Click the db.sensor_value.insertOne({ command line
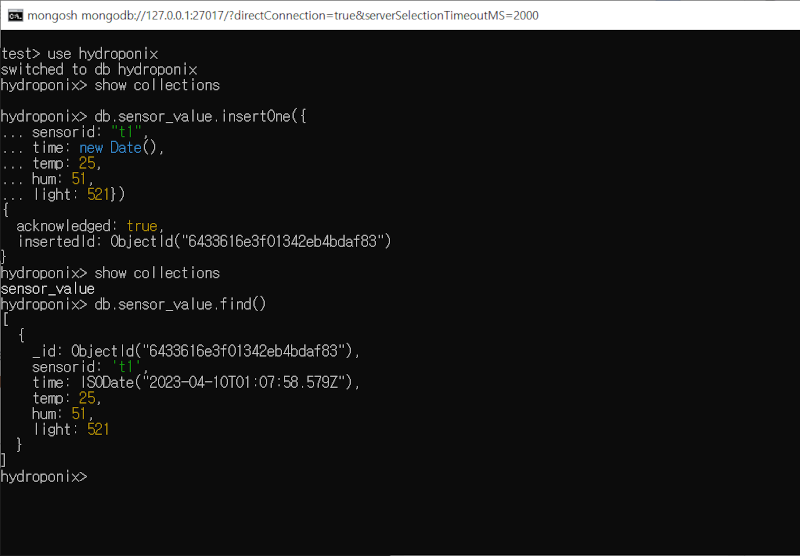Viewport: 800px width, 556px height. point(153,116)
